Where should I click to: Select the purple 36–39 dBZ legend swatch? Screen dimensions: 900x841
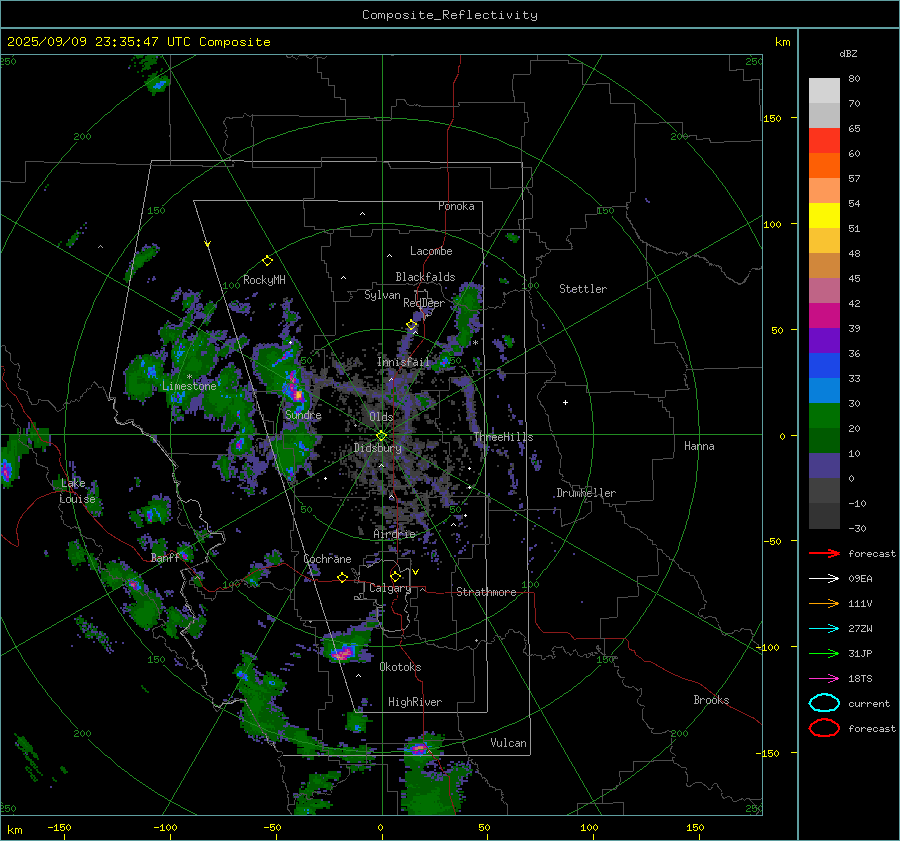pos(824,340)
